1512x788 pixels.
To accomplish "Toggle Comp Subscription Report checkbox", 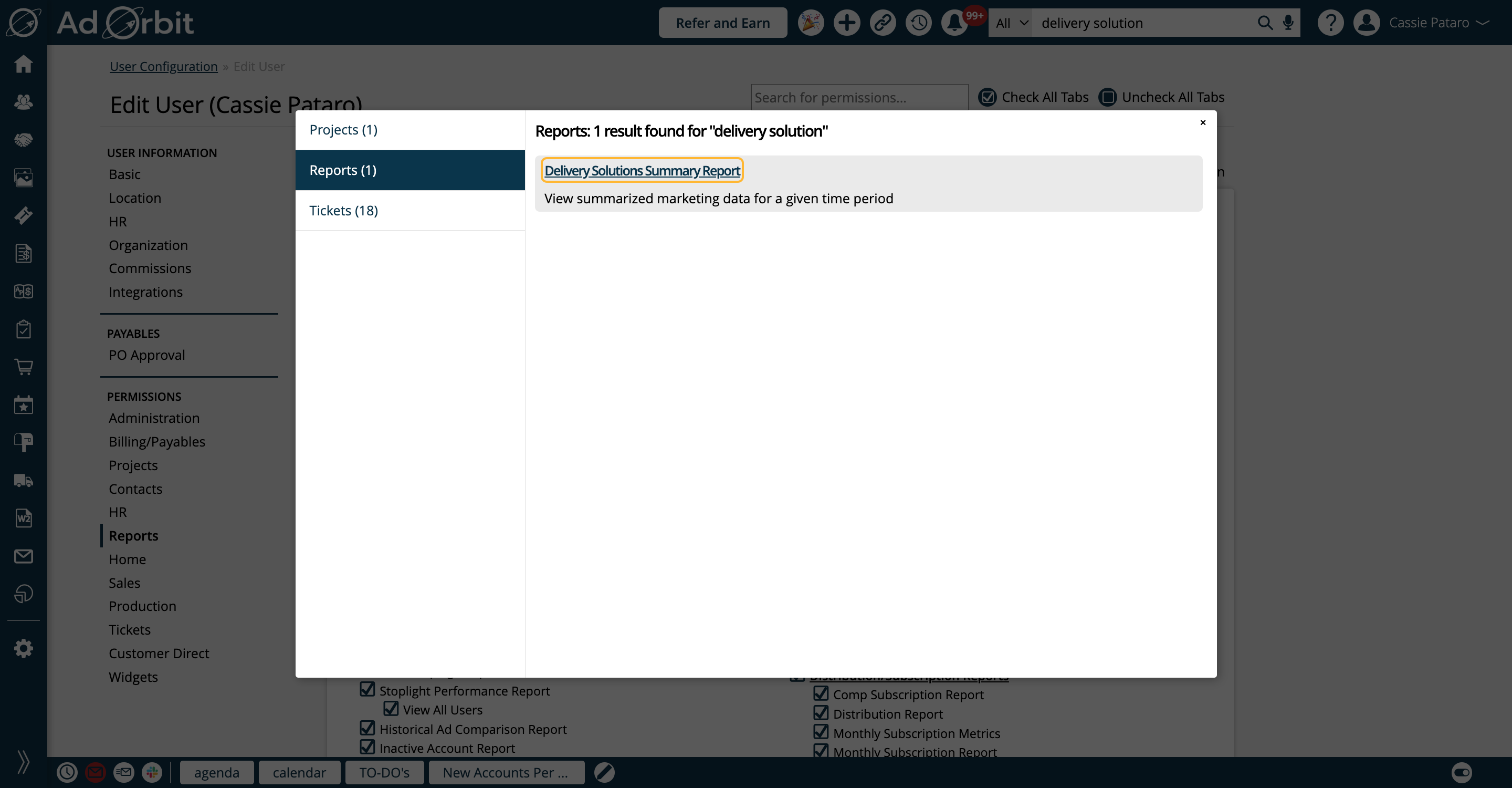I will 821,693.
